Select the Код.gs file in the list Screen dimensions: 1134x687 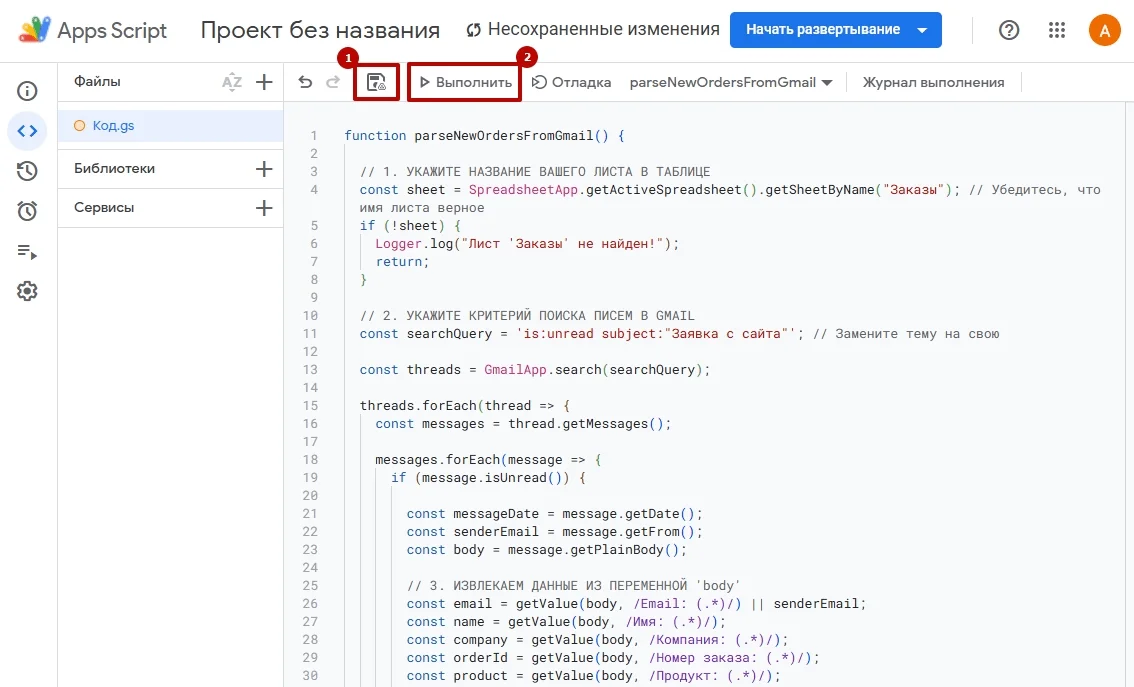tap(113, 125)
